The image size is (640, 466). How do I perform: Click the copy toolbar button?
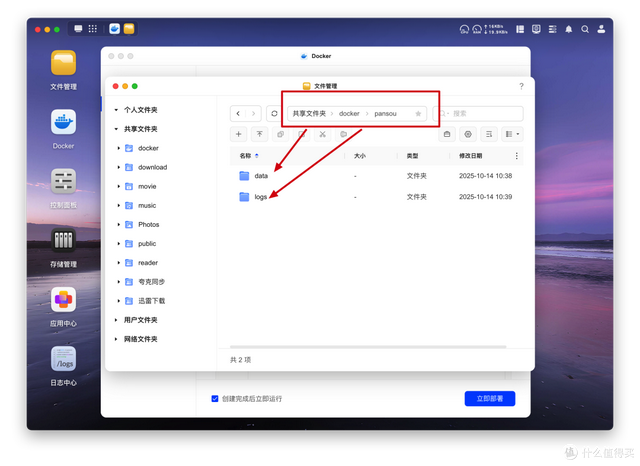(280, 134)
